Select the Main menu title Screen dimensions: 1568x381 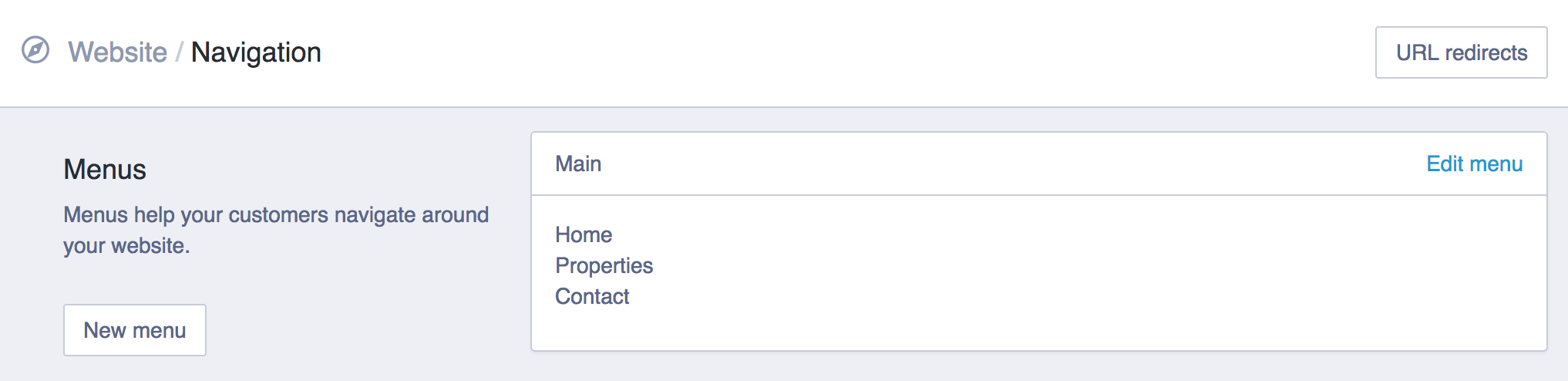[x=578, y=164]
